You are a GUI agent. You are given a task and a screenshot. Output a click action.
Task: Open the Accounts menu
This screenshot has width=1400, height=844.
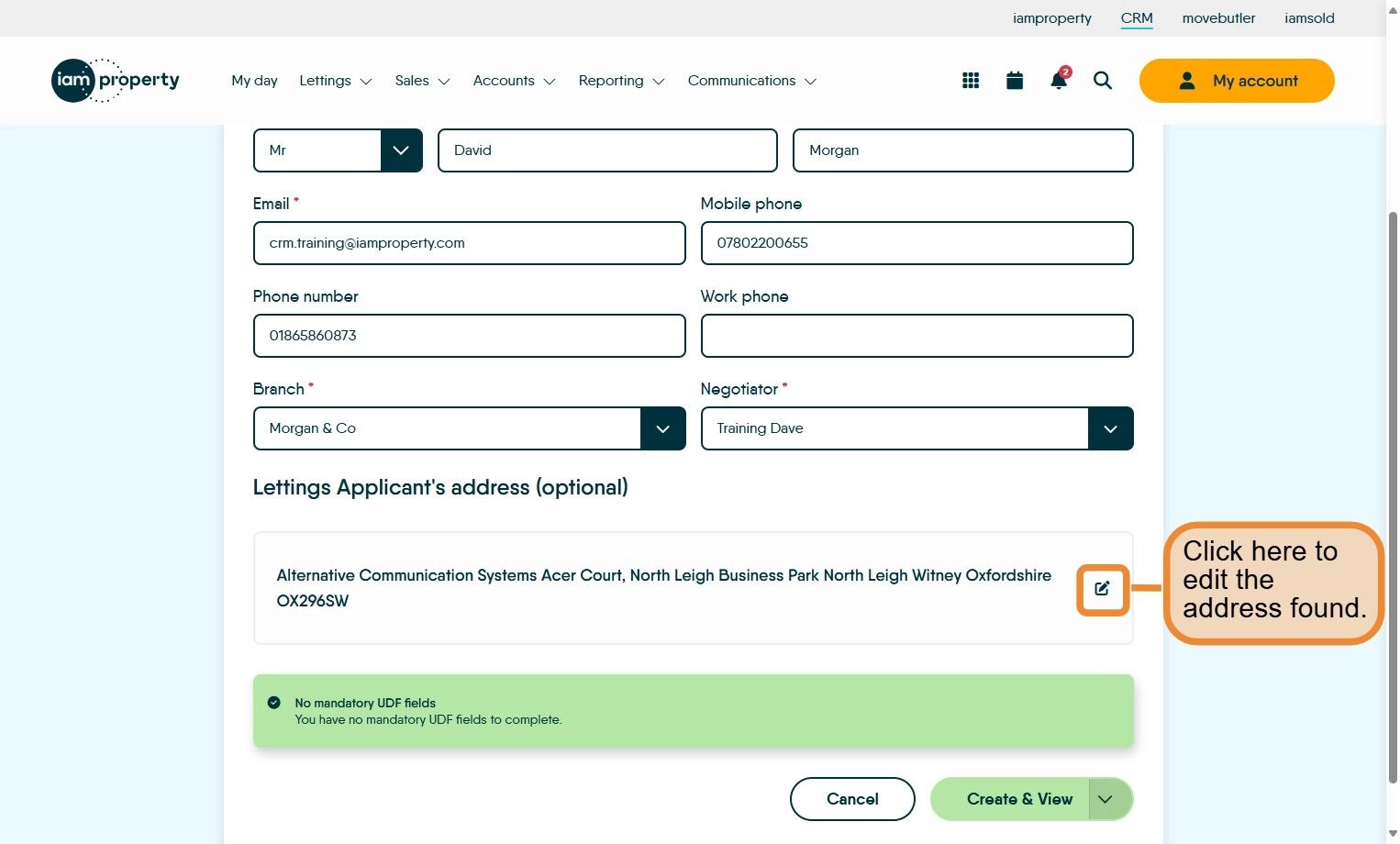514,81
